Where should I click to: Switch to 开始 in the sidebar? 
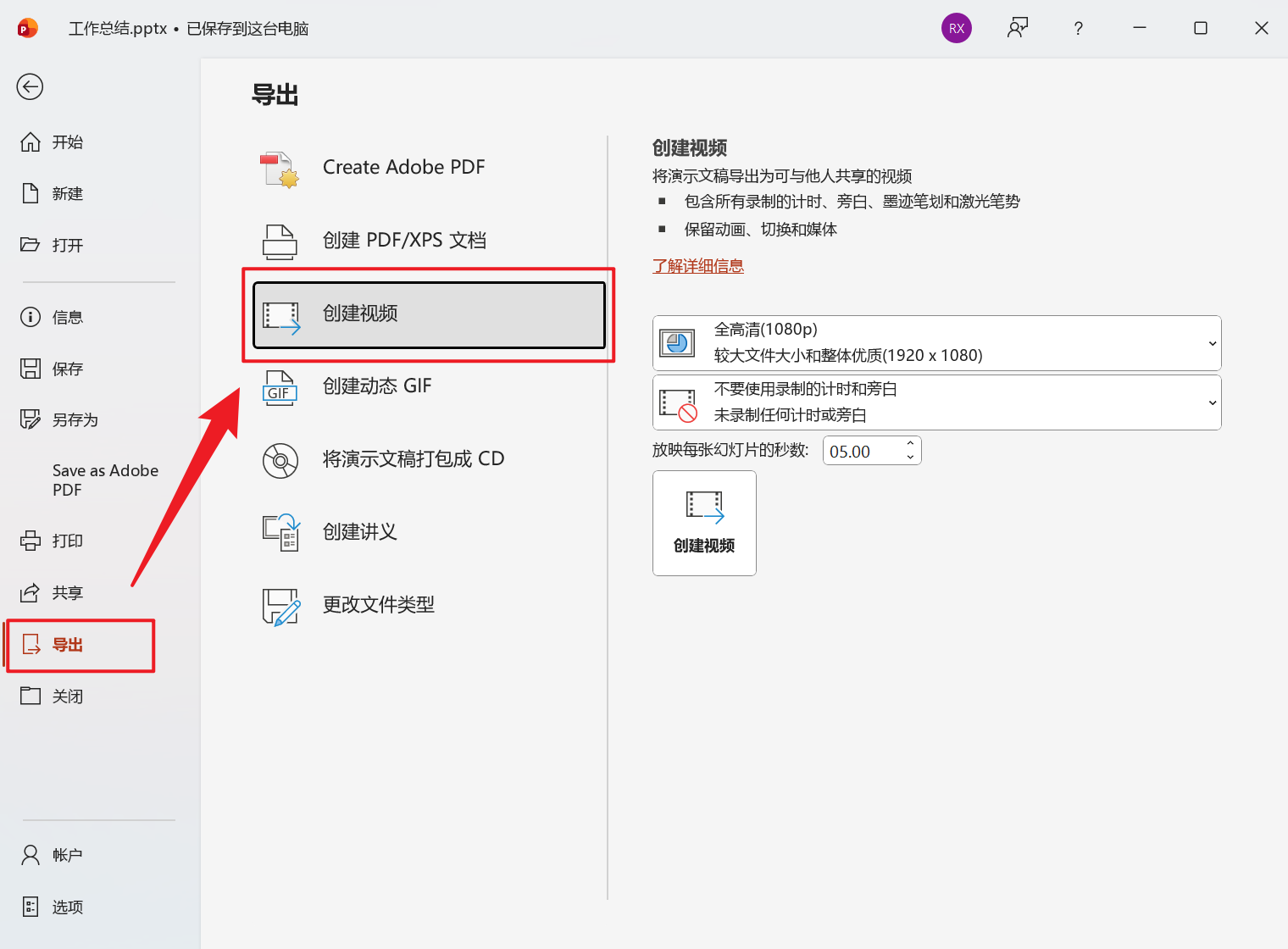pos(68,142)
